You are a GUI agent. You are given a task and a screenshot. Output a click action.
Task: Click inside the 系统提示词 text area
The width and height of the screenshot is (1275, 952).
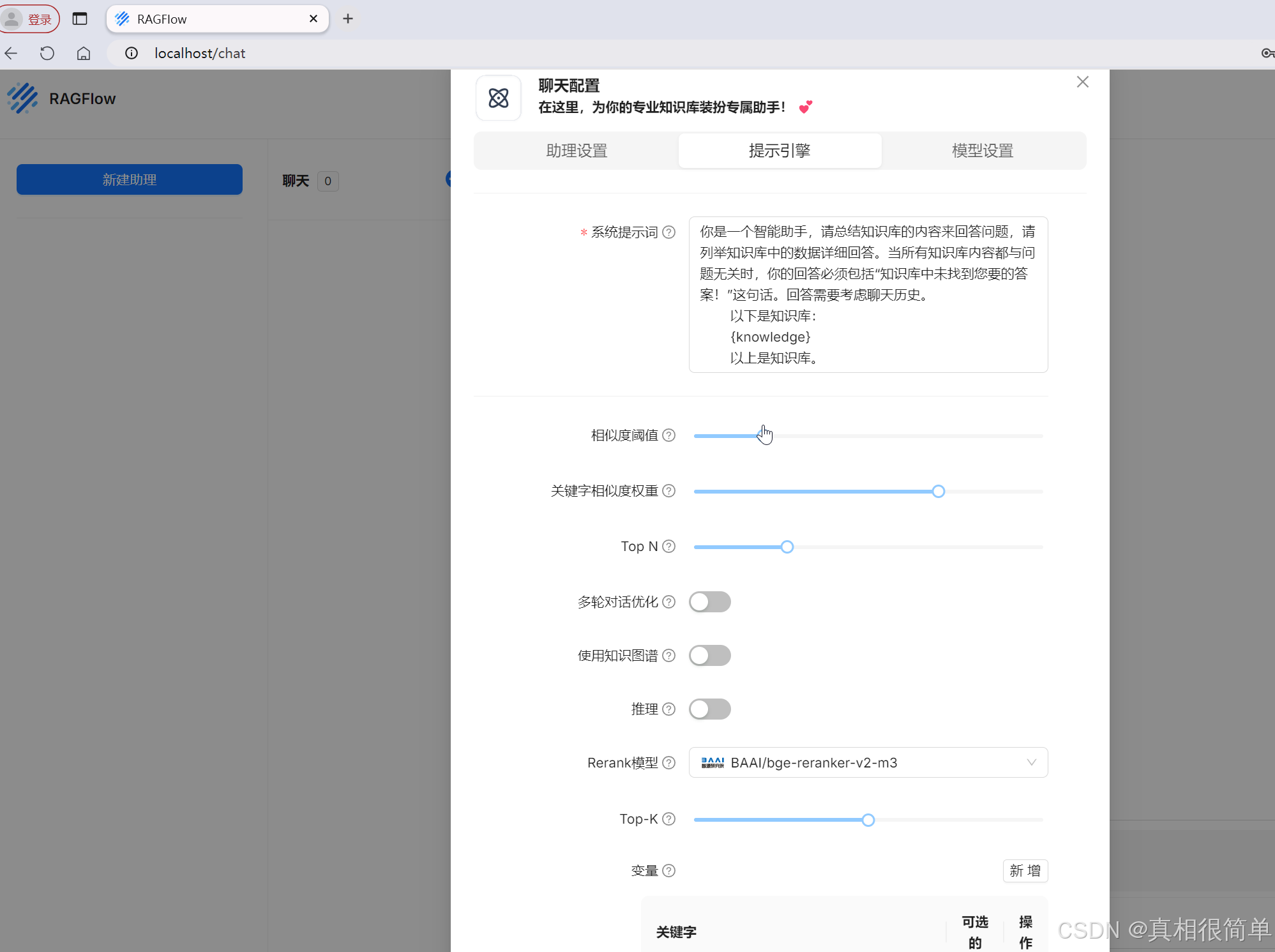pyautogui.click(x=868, y=294)
